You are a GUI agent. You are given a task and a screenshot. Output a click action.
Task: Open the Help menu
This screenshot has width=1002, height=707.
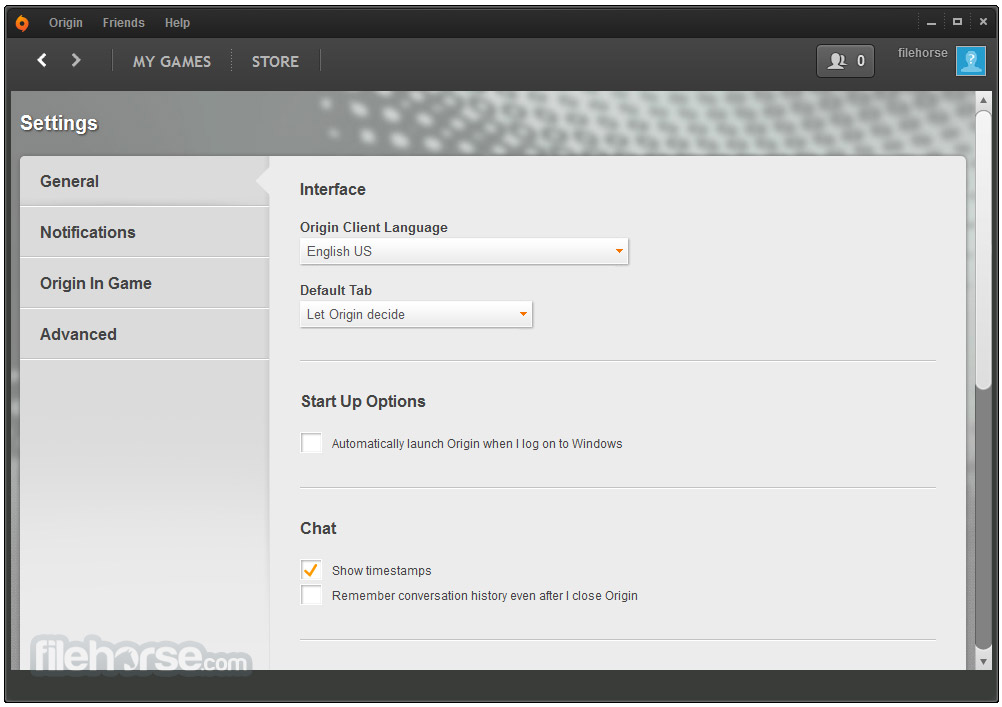point(177,23)
